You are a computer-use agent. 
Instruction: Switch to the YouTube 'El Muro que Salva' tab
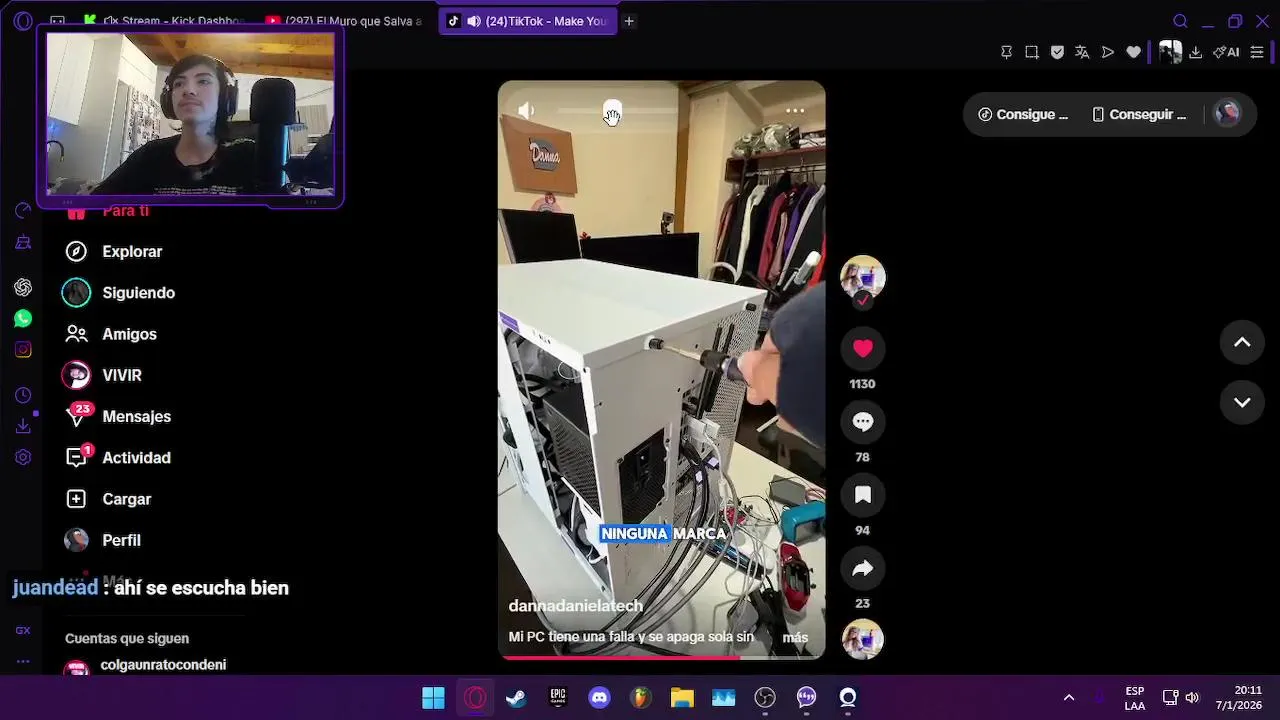pyautogui.click(x=345, y=21)
